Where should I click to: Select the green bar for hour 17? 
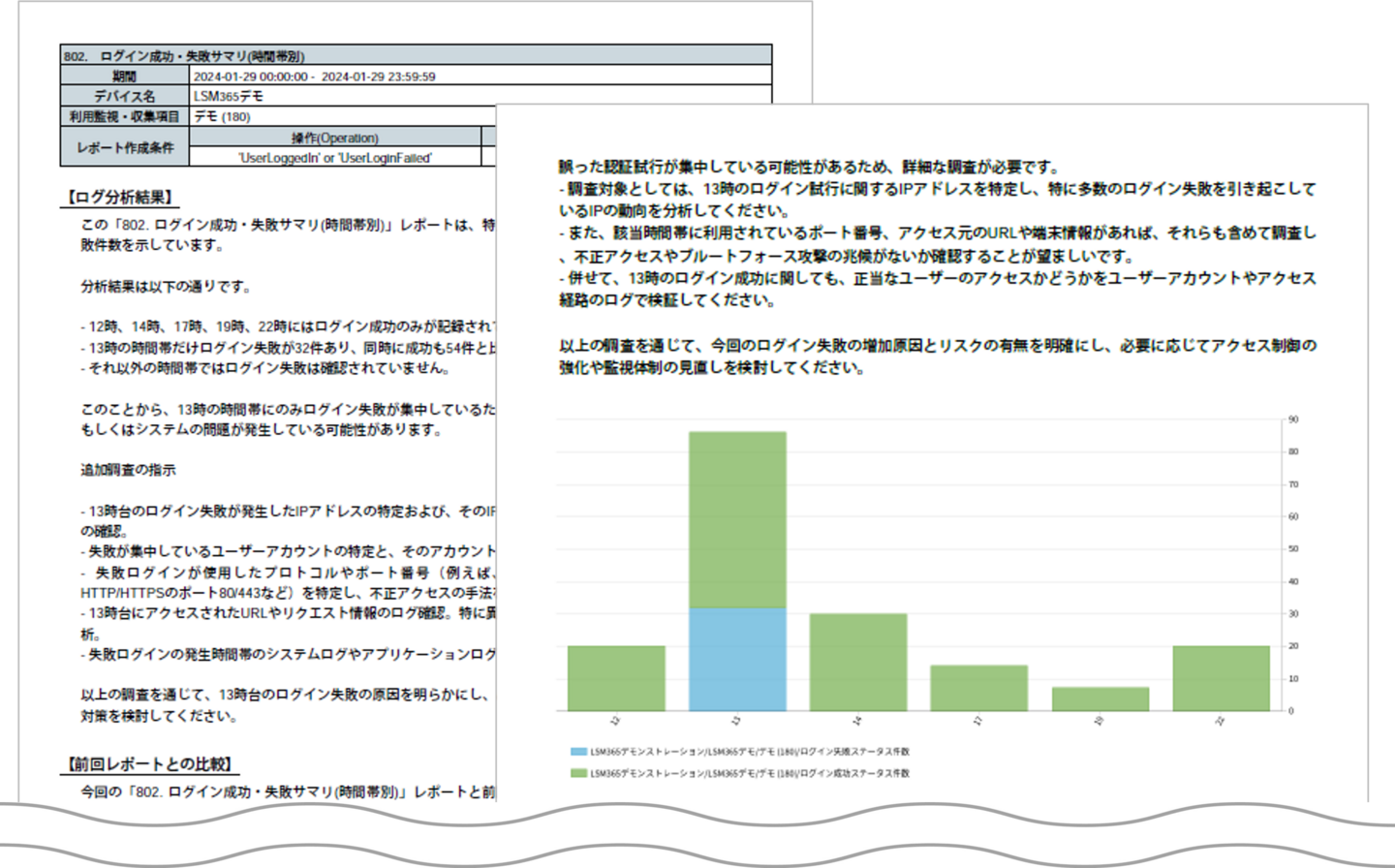tap(978, 688)
